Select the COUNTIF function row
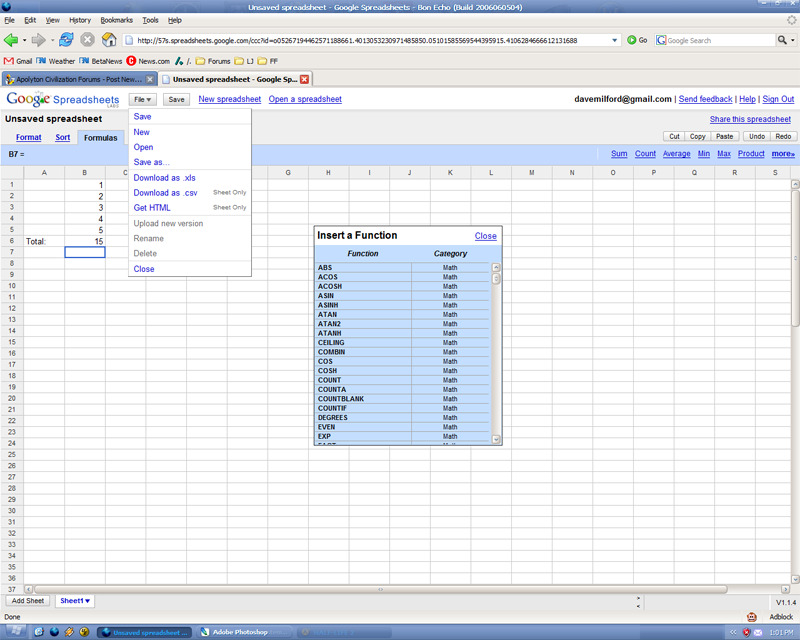Image resolution: width=800 pixels, height=640 pixels. (403, 408)
